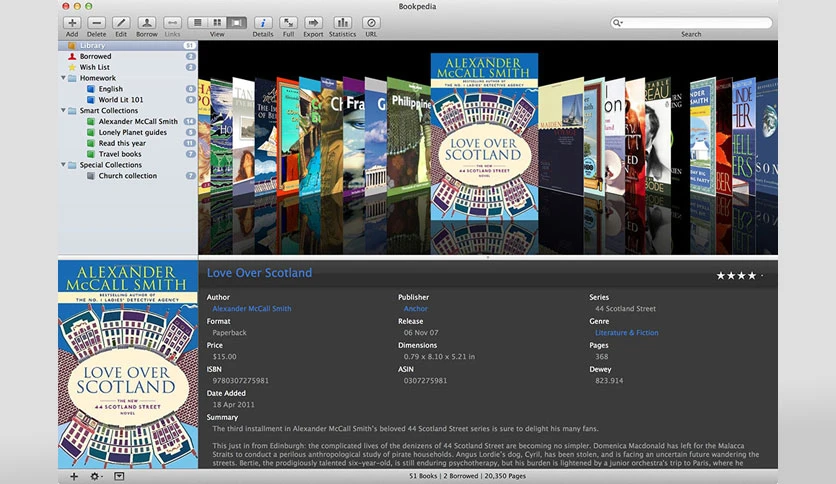Select the Travel books collection

click(127, 154)
